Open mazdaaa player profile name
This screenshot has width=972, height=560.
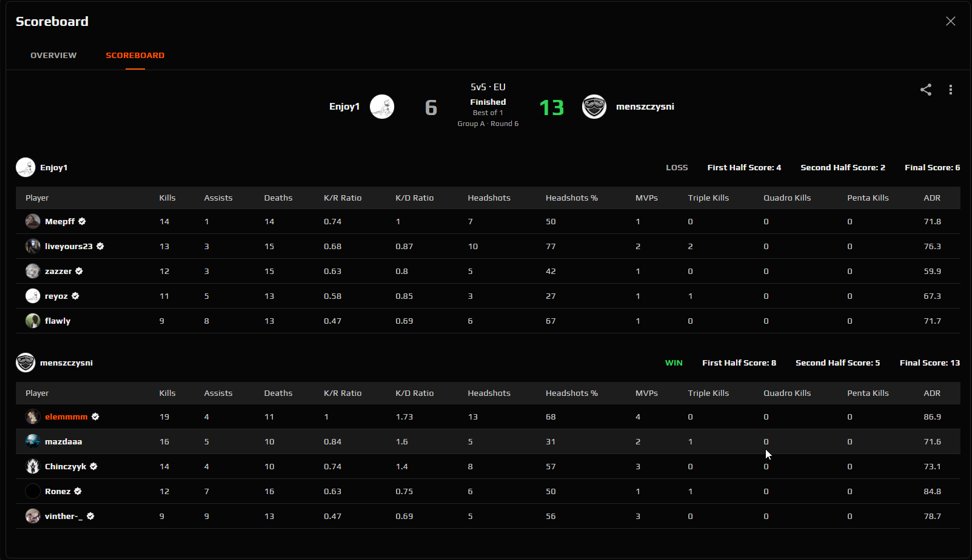point(63,442)
